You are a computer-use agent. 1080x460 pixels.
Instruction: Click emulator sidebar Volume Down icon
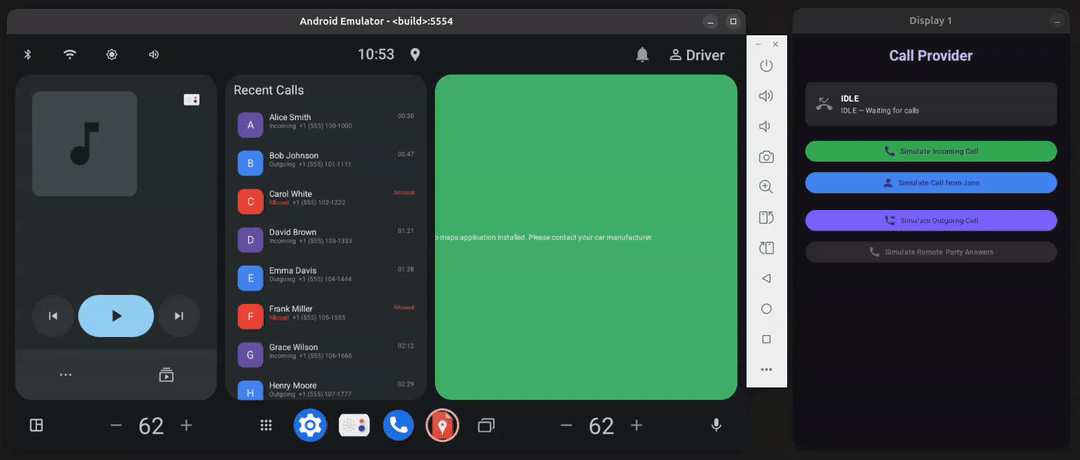765,127
